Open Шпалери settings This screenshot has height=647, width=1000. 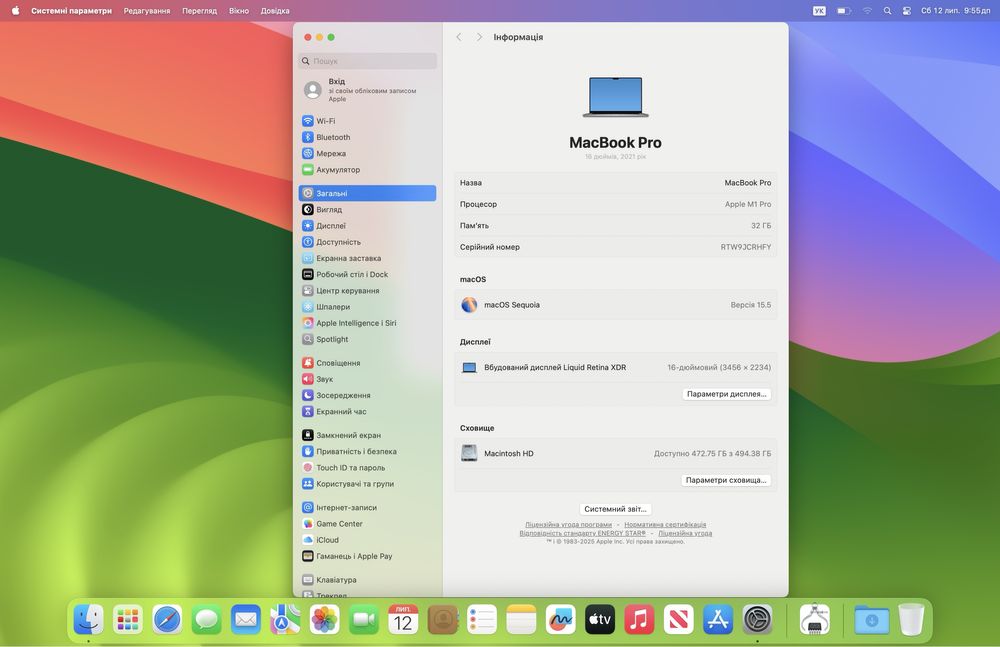tap(367, 307)
